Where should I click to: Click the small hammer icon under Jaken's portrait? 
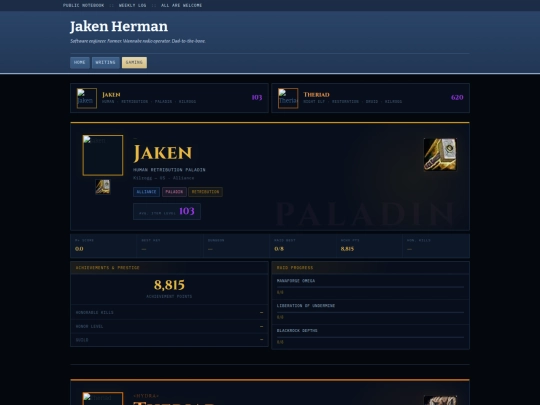(x=103, y=187)
